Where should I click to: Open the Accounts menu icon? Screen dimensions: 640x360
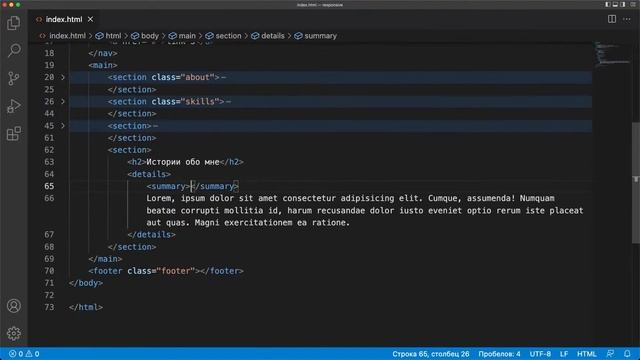point(13,306)
